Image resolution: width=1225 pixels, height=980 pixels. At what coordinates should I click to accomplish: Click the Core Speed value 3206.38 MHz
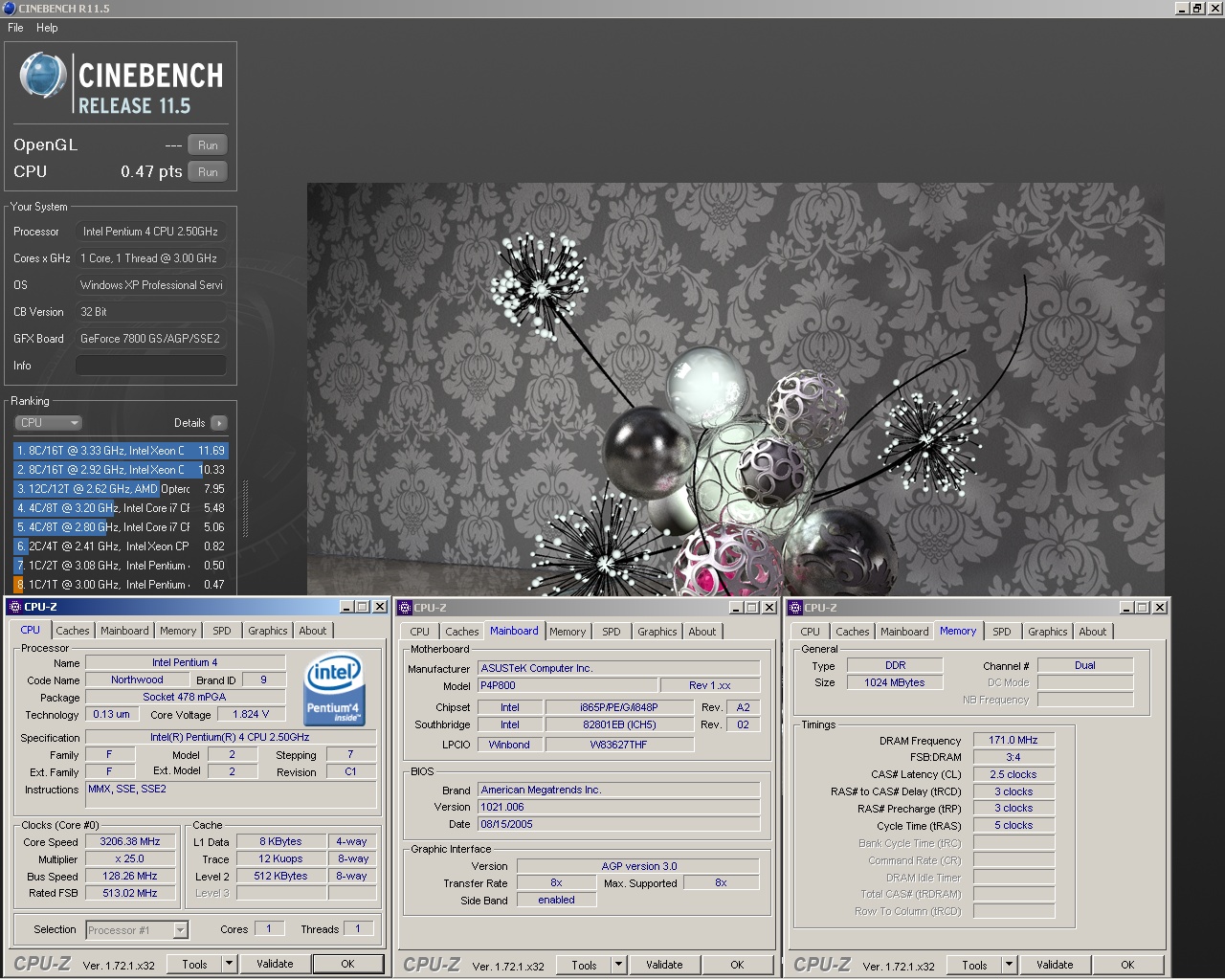(130, 842)
